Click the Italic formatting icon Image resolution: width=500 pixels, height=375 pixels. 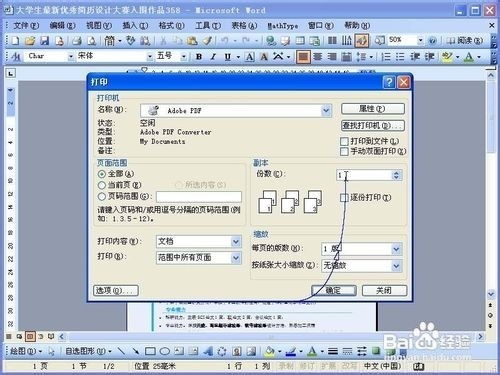[x=213, y=57]
